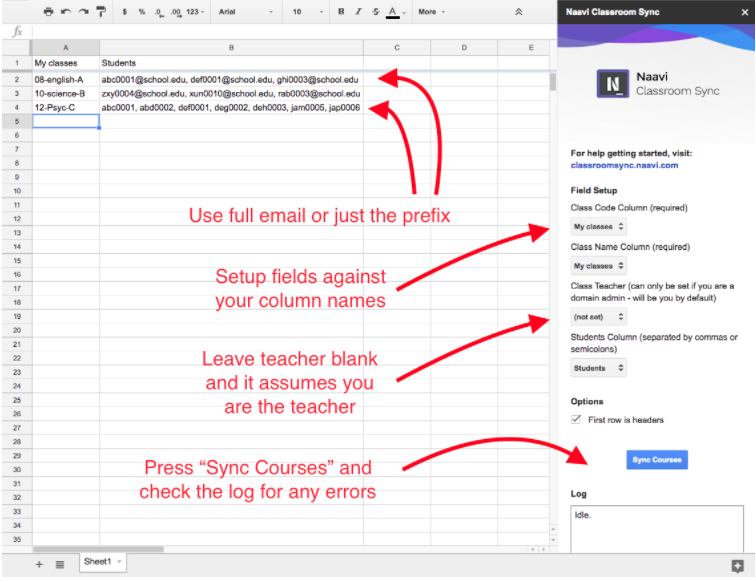The height and width of the screenshot is (582, 756).
Task: Toggle strikethrough formatting
Action: 376,12
